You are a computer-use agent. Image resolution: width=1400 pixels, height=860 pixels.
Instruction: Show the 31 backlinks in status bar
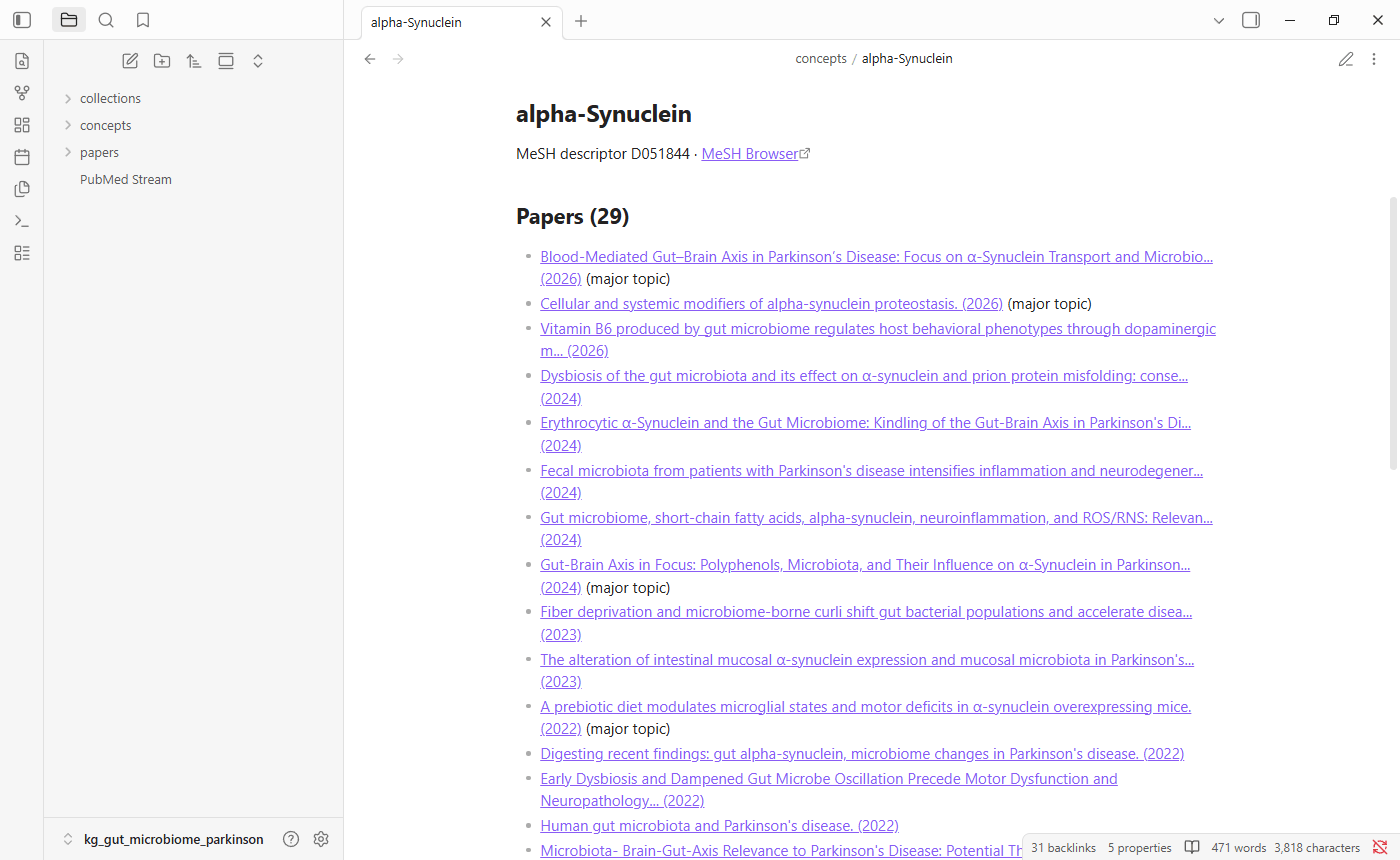pyautogui.click(x=1064, y=848)
